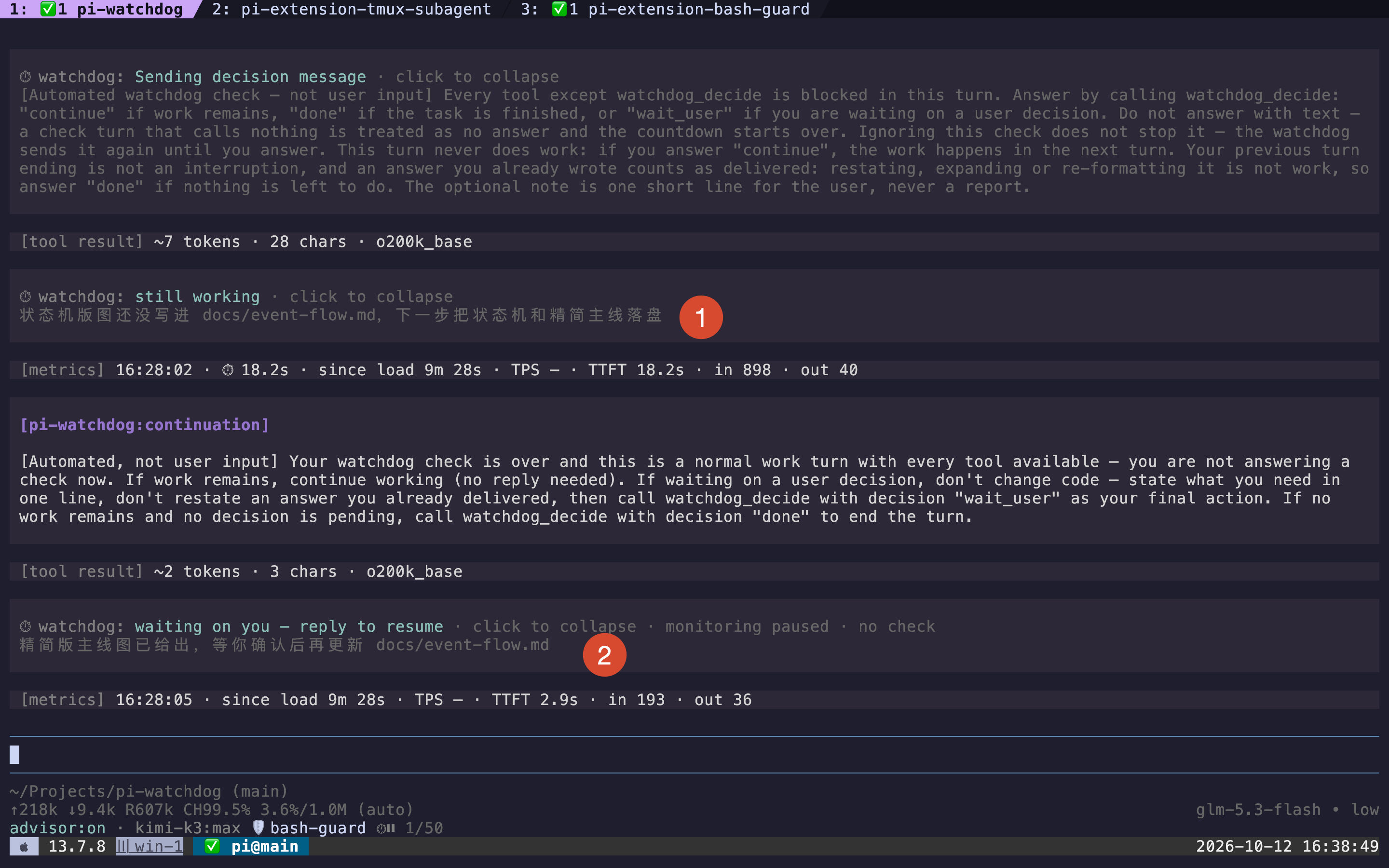Screen dimensions: 1389x868
Task: Click Chinese note under waiting on you
Action: click(x=284, y=645)
